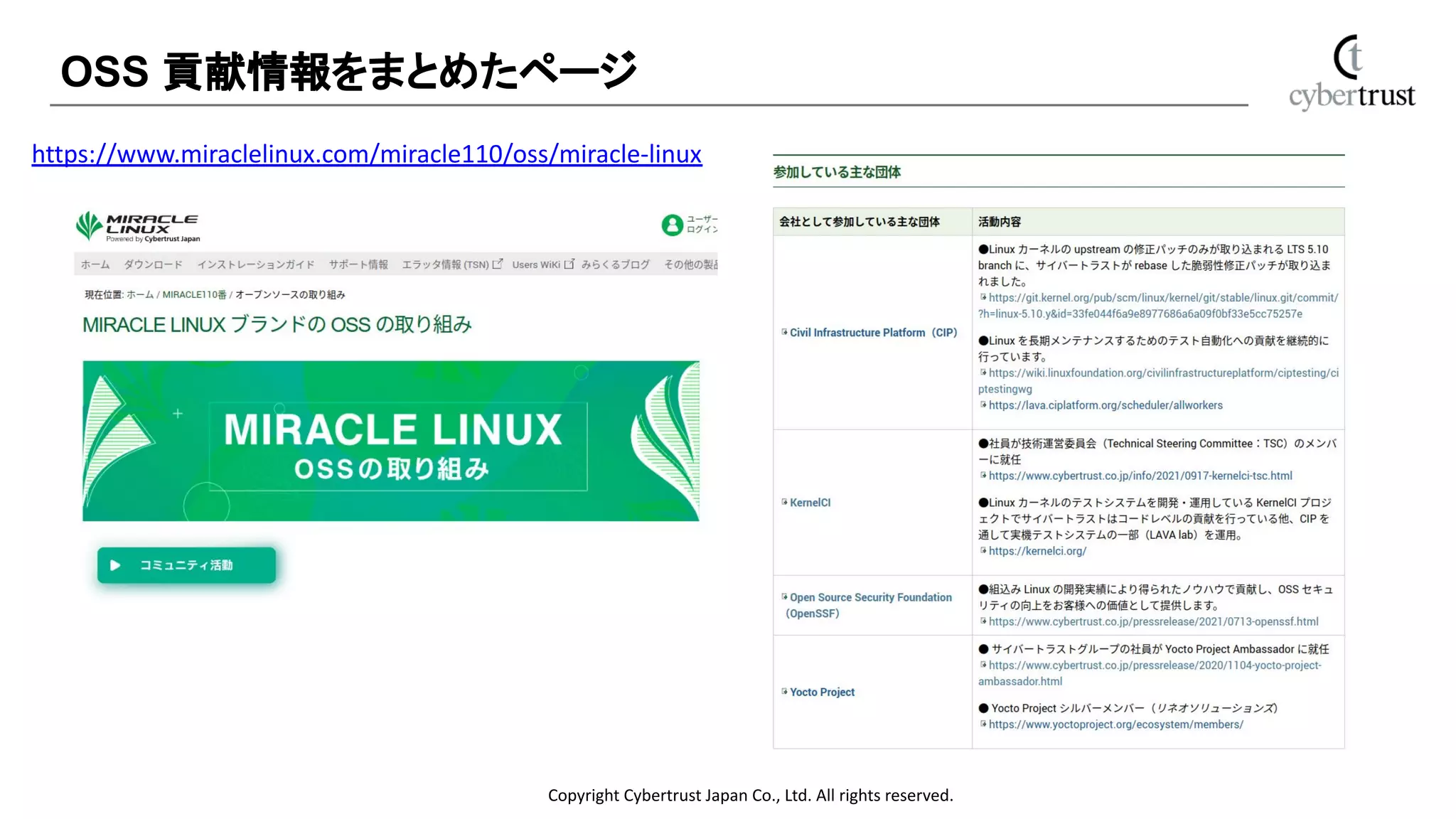The image size is (1456, 819).
Task: Click the ユーザーログイン text
Action: coord(702,224)
